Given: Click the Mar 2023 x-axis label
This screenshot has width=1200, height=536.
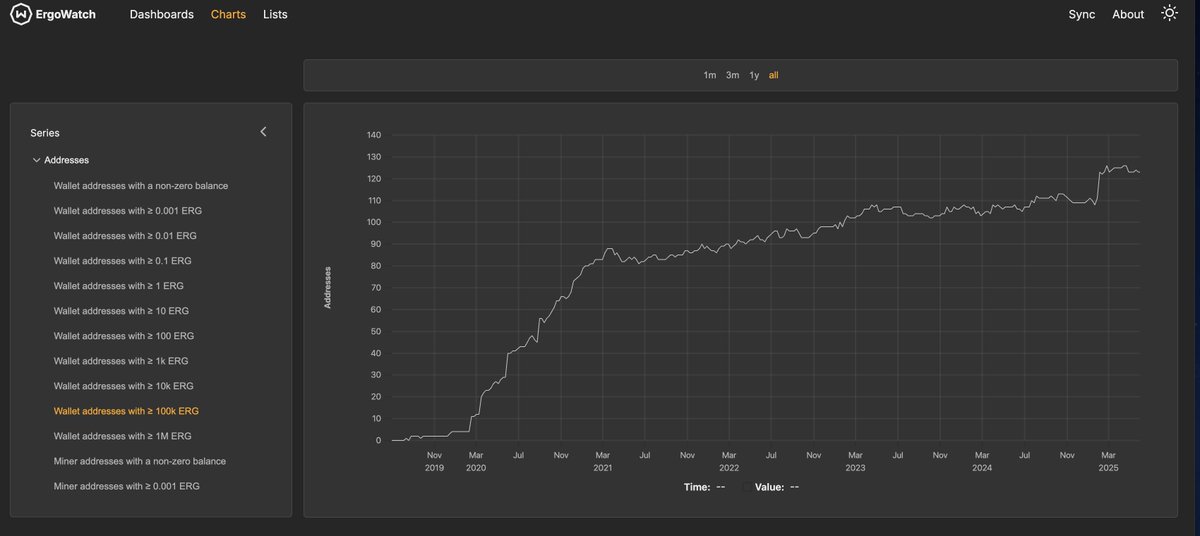Looking at the screenshot, I should pyautogui.click(x=855, y=461).
